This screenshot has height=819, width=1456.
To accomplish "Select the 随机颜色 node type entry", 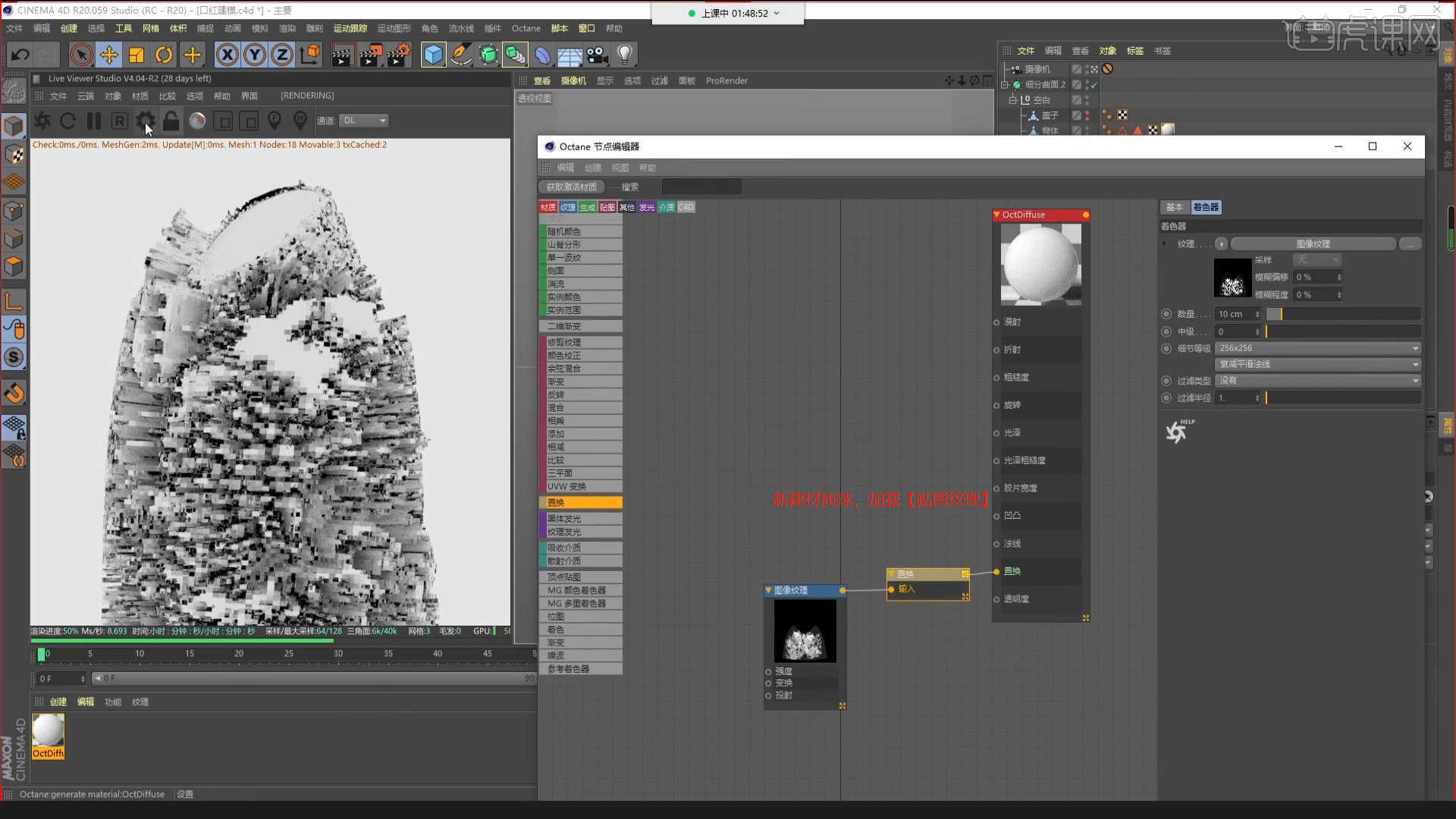I will pyautogui.click(x=581, y=231).
